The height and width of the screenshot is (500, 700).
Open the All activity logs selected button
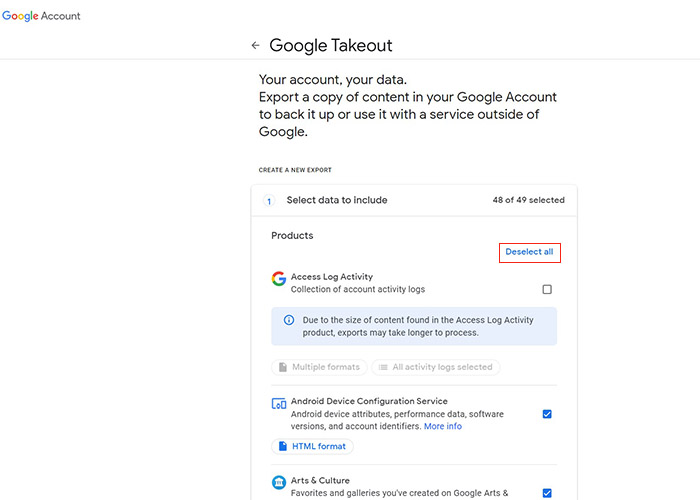[x=436, y=367]
